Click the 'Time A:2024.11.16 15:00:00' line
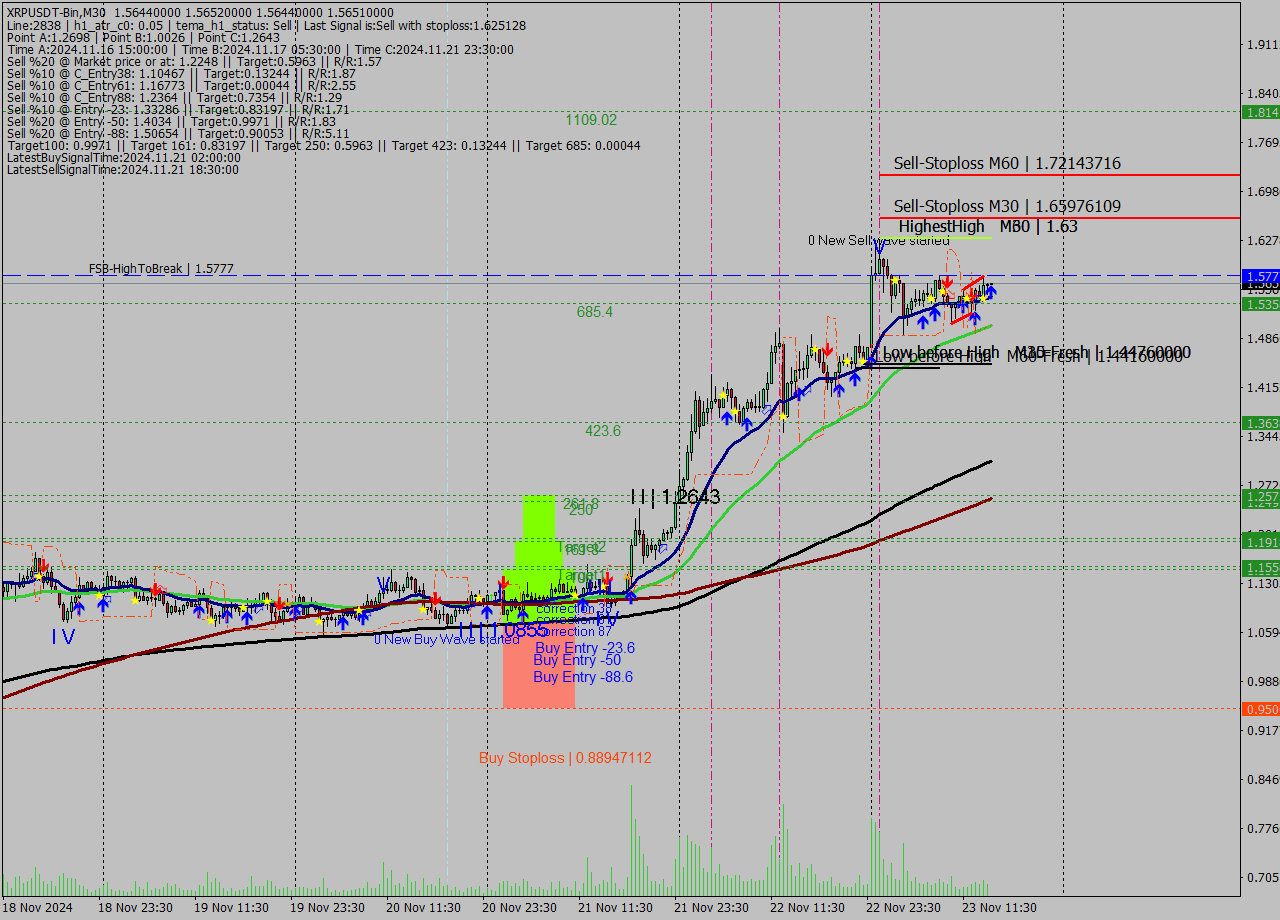The width and height of the screenshot is (1280, 920). [260, 50]
